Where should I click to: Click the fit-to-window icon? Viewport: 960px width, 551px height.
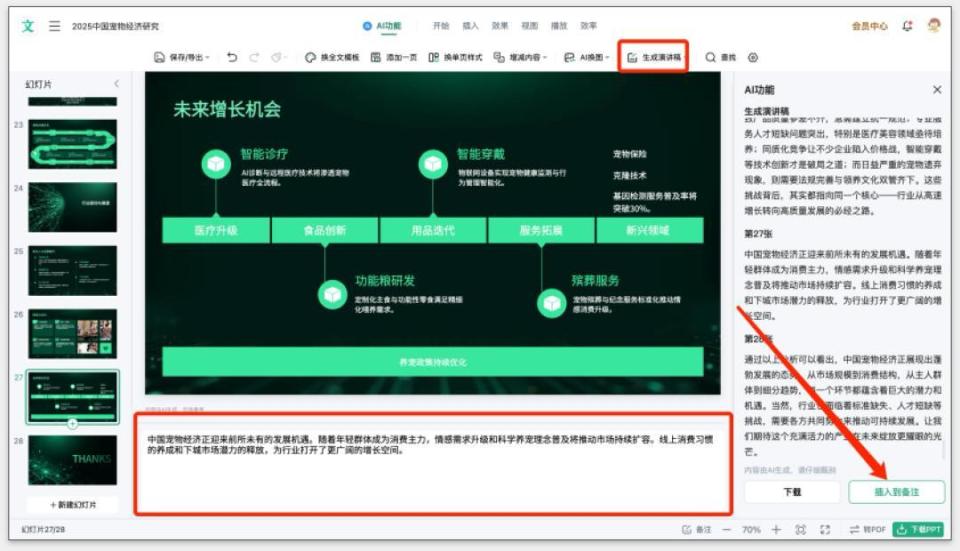[800, 530]
